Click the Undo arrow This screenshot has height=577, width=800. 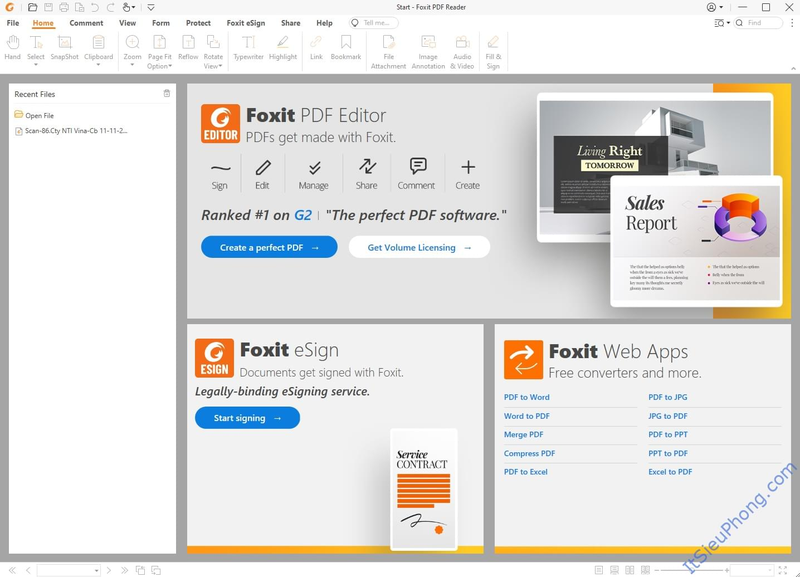click(x=95, y=7)
